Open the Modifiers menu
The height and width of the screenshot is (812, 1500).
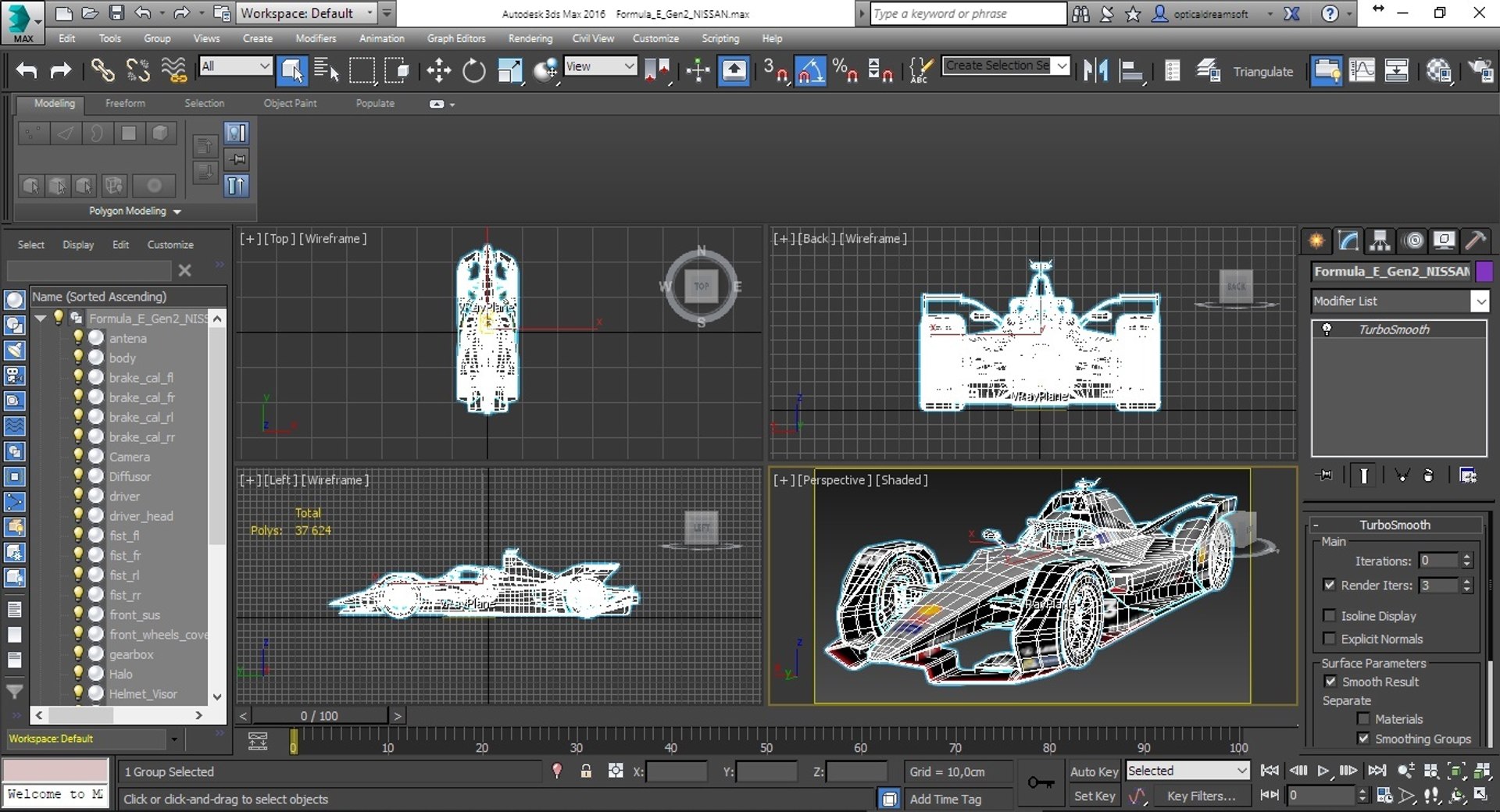316,38
